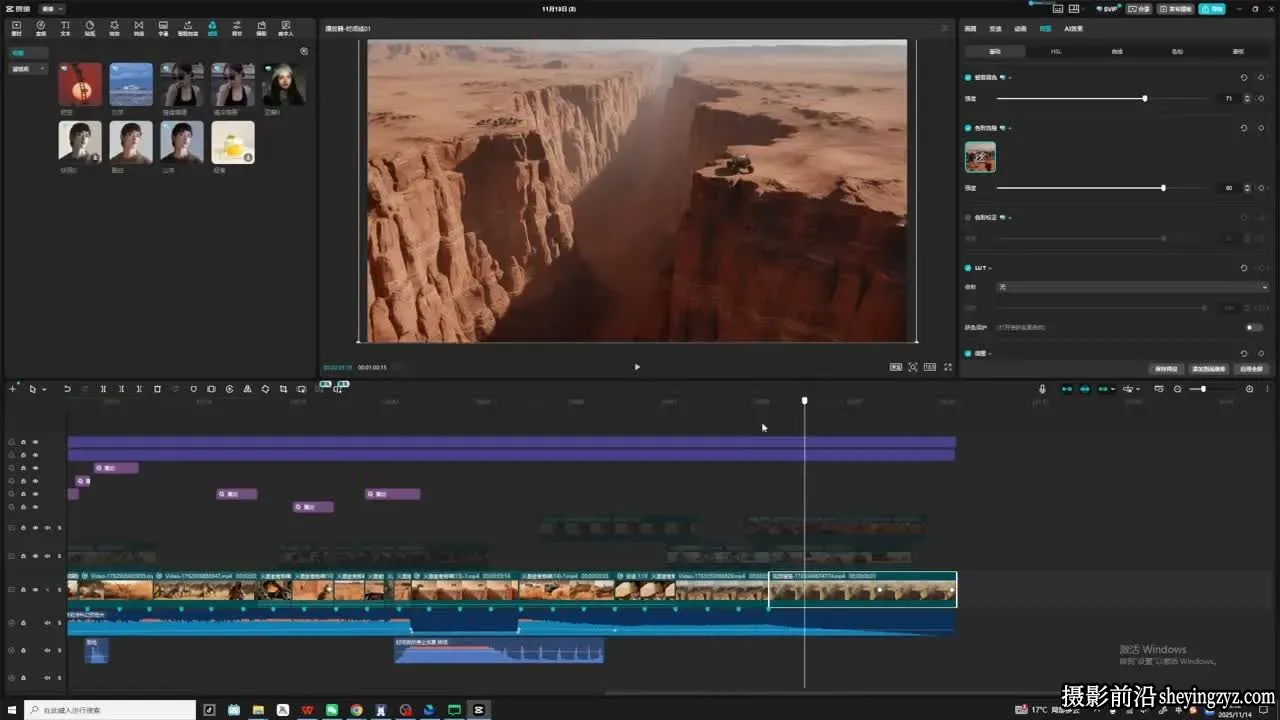Open the 特效 effects panel icon

click(x=114, y=28)
